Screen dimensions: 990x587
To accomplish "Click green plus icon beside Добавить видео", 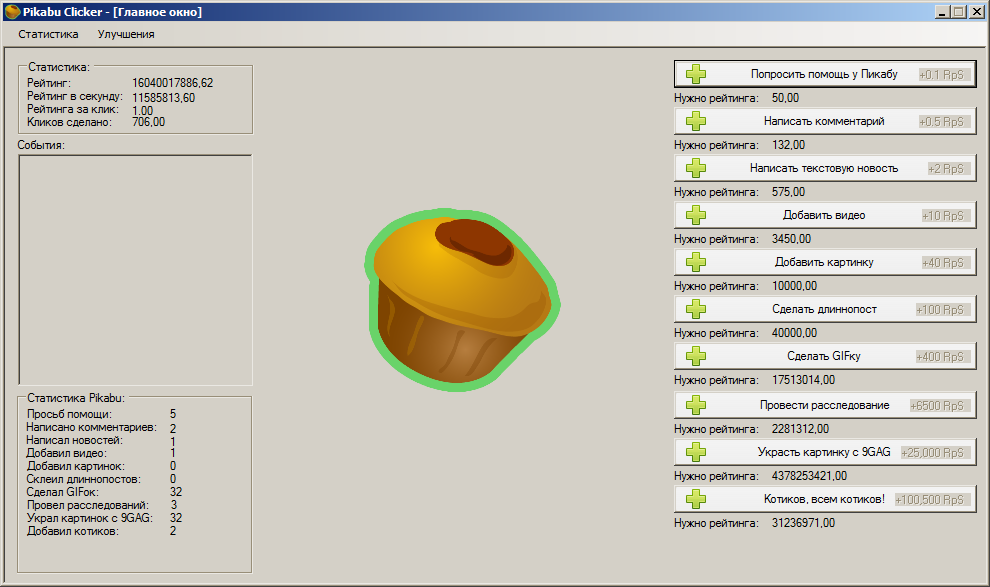I will click(x=696, y=215).
